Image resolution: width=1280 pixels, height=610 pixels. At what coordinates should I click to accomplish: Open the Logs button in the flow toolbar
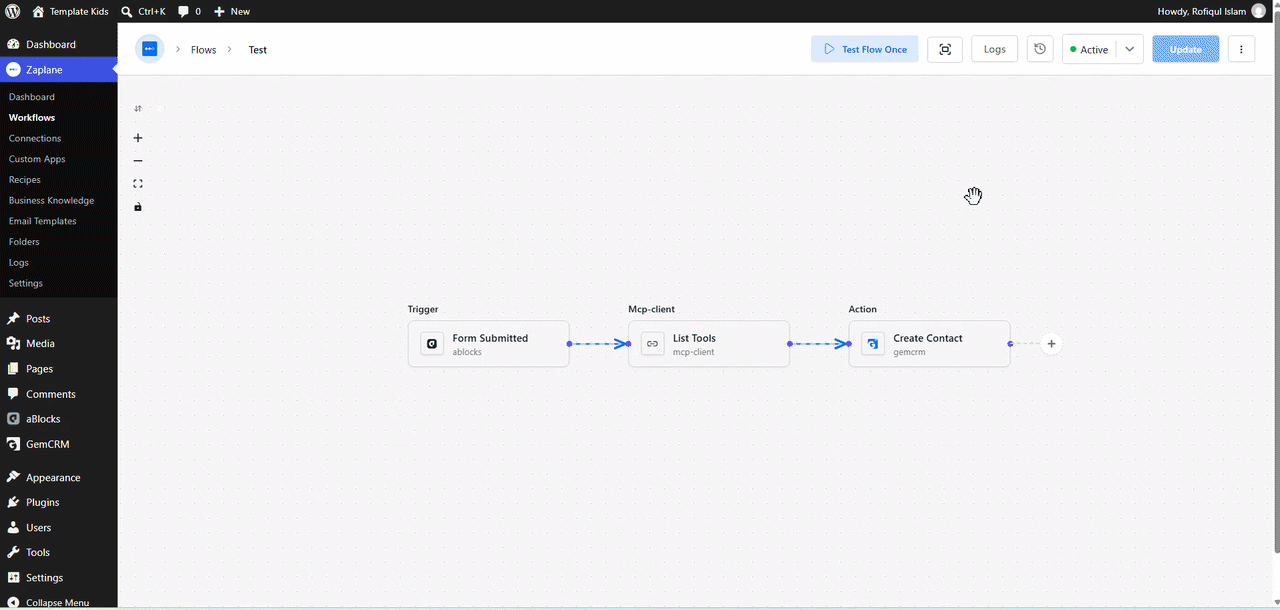(995, 49)
